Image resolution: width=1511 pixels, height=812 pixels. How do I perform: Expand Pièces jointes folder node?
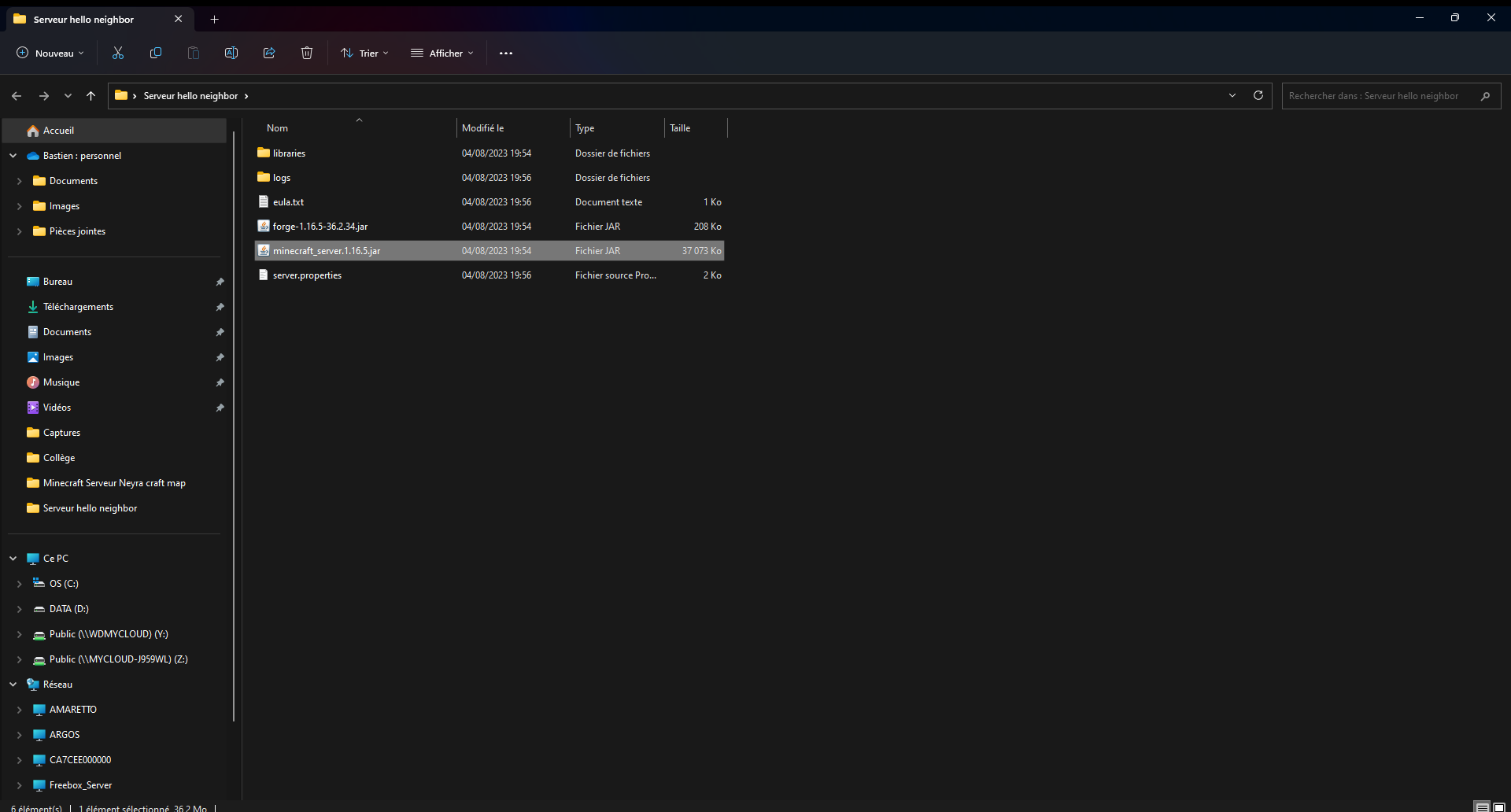pyautogui.click(x=19, y=231)
